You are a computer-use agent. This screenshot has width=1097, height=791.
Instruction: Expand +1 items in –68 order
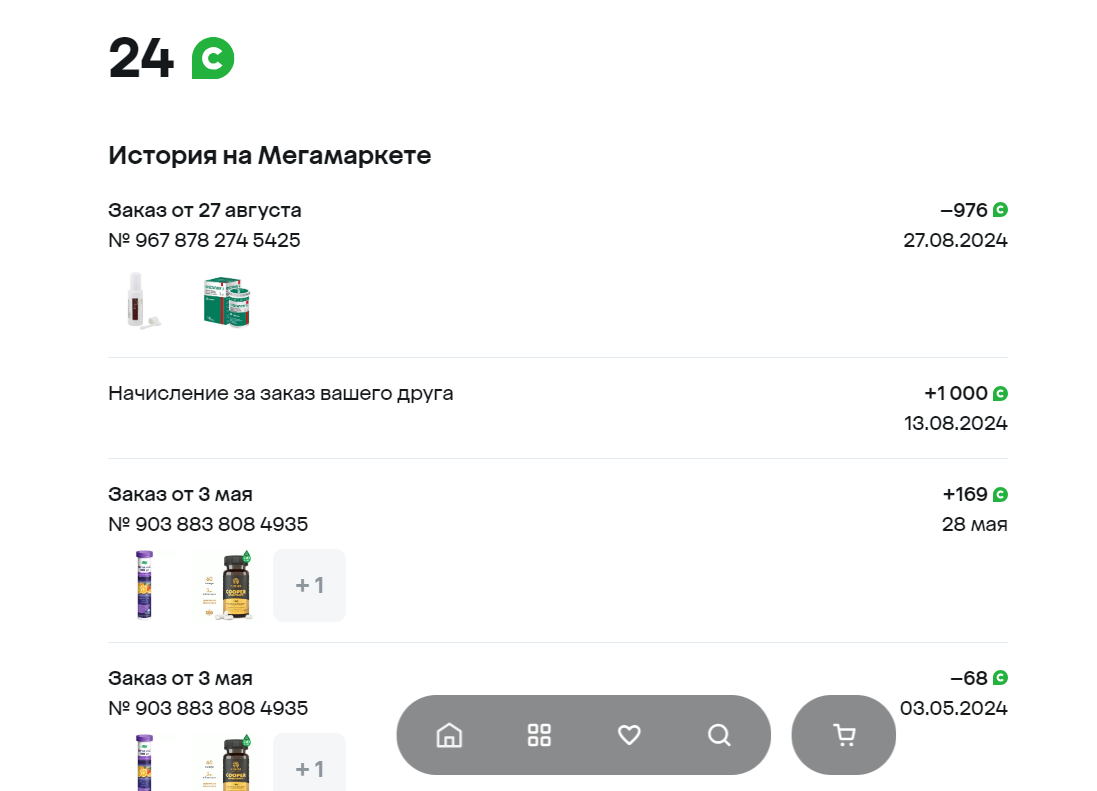pyautogui.click(x=309, y=762)
